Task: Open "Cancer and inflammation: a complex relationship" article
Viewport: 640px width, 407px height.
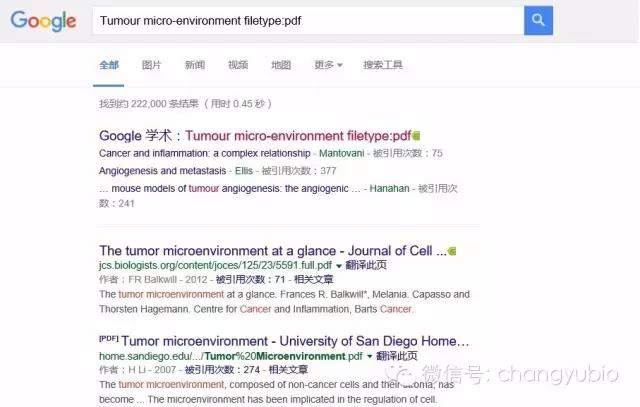Action: [x=204, y=153]
